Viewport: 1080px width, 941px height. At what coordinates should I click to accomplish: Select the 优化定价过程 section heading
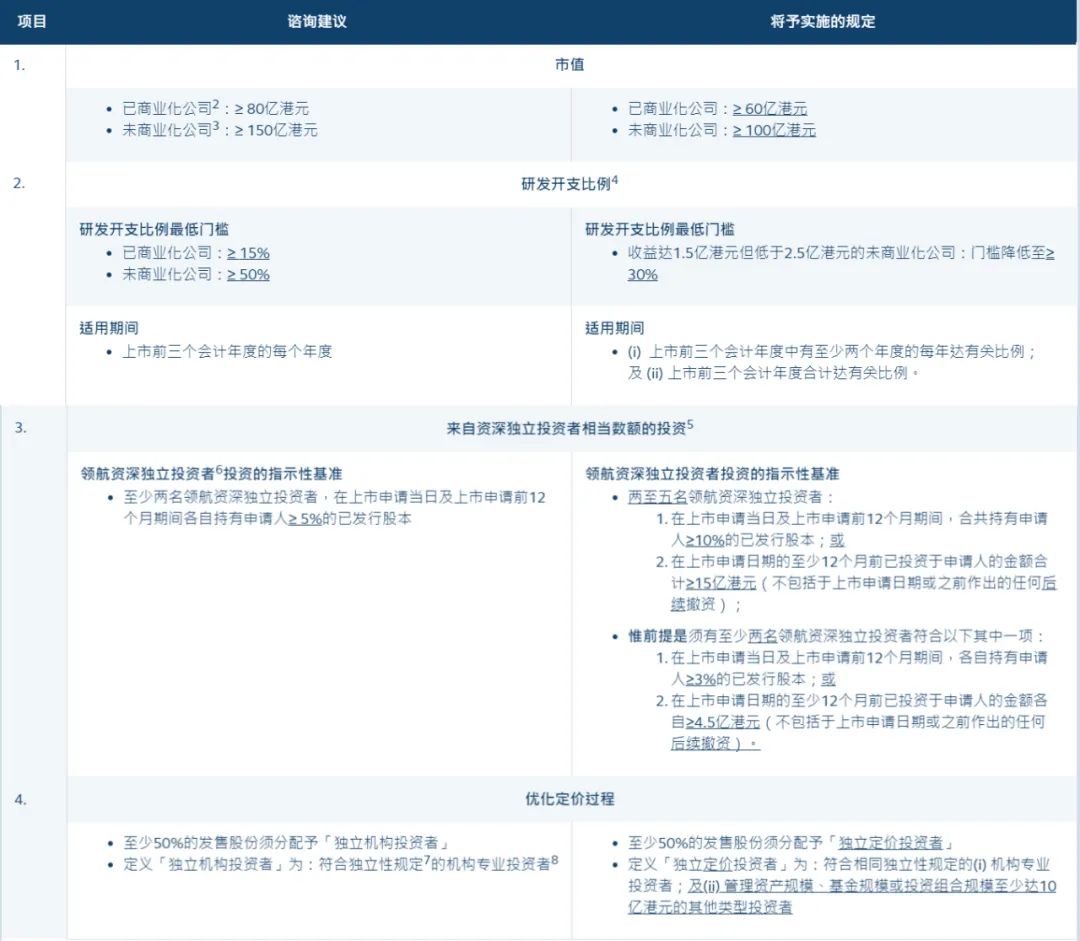pos(569,799)
